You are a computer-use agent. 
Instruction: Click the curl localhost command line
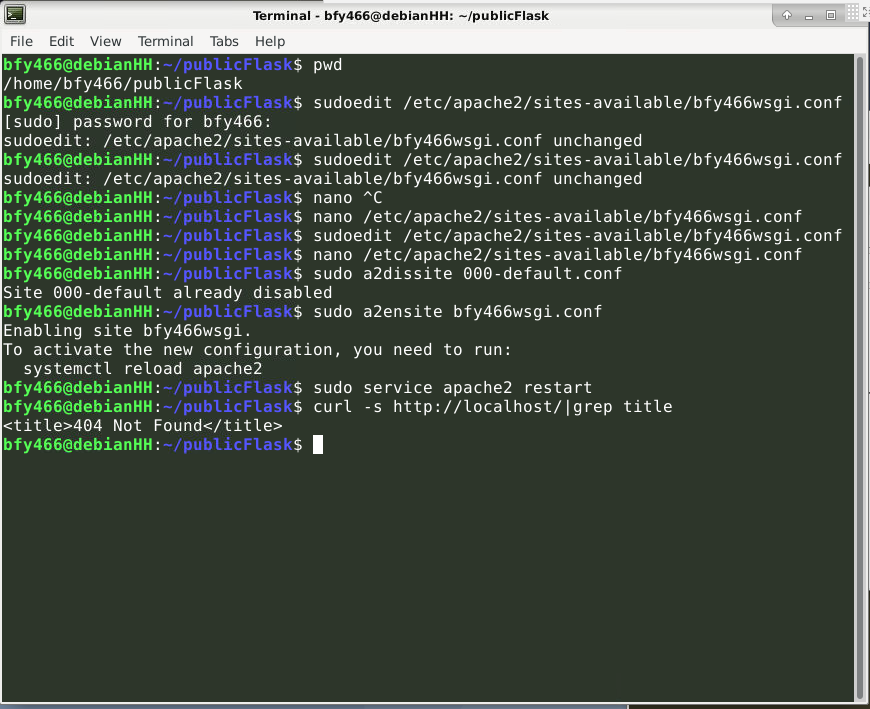(x=492, y=407)
